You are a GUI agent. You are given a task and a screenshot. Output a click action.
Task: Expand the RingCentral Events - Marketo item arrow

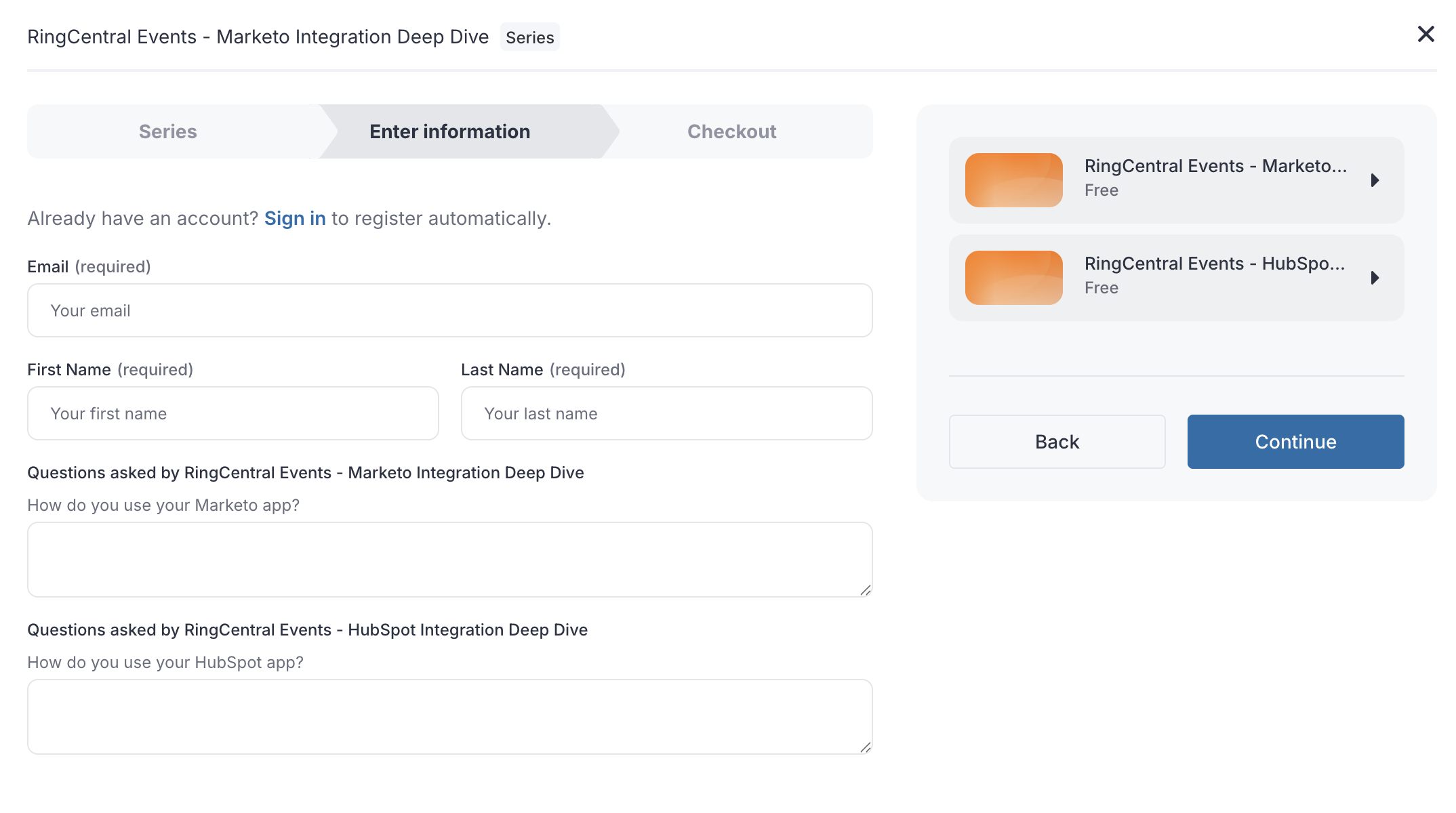1375,180
